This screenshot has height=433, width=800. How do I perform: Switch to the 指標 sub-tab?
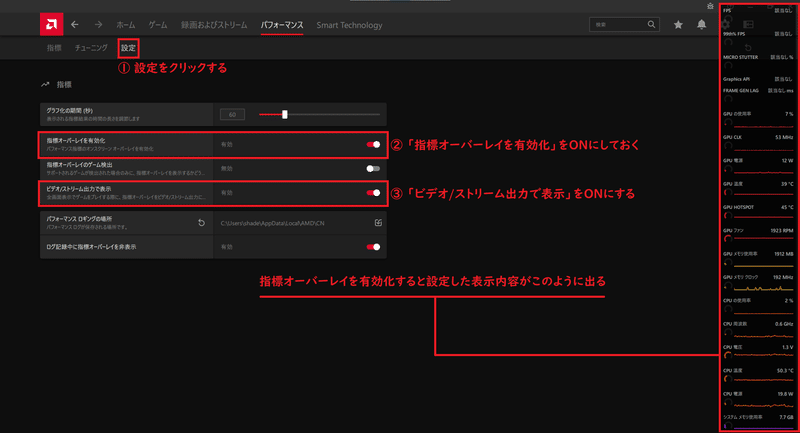[54, 48]
